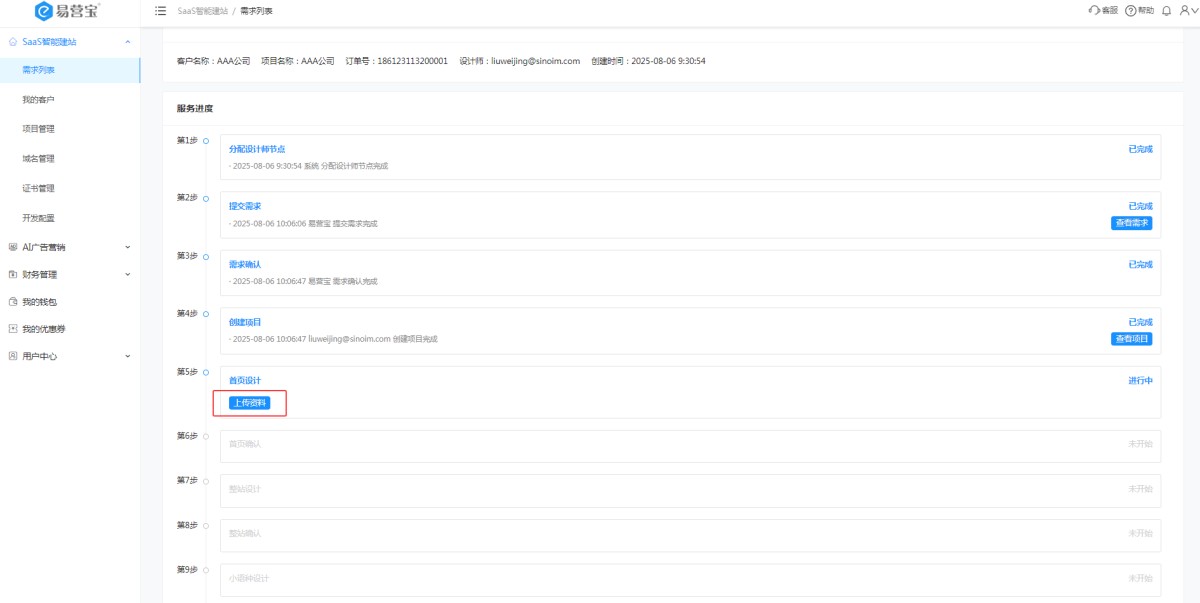
Task: Click the 需求确认 step title
Action: point(245,264)
